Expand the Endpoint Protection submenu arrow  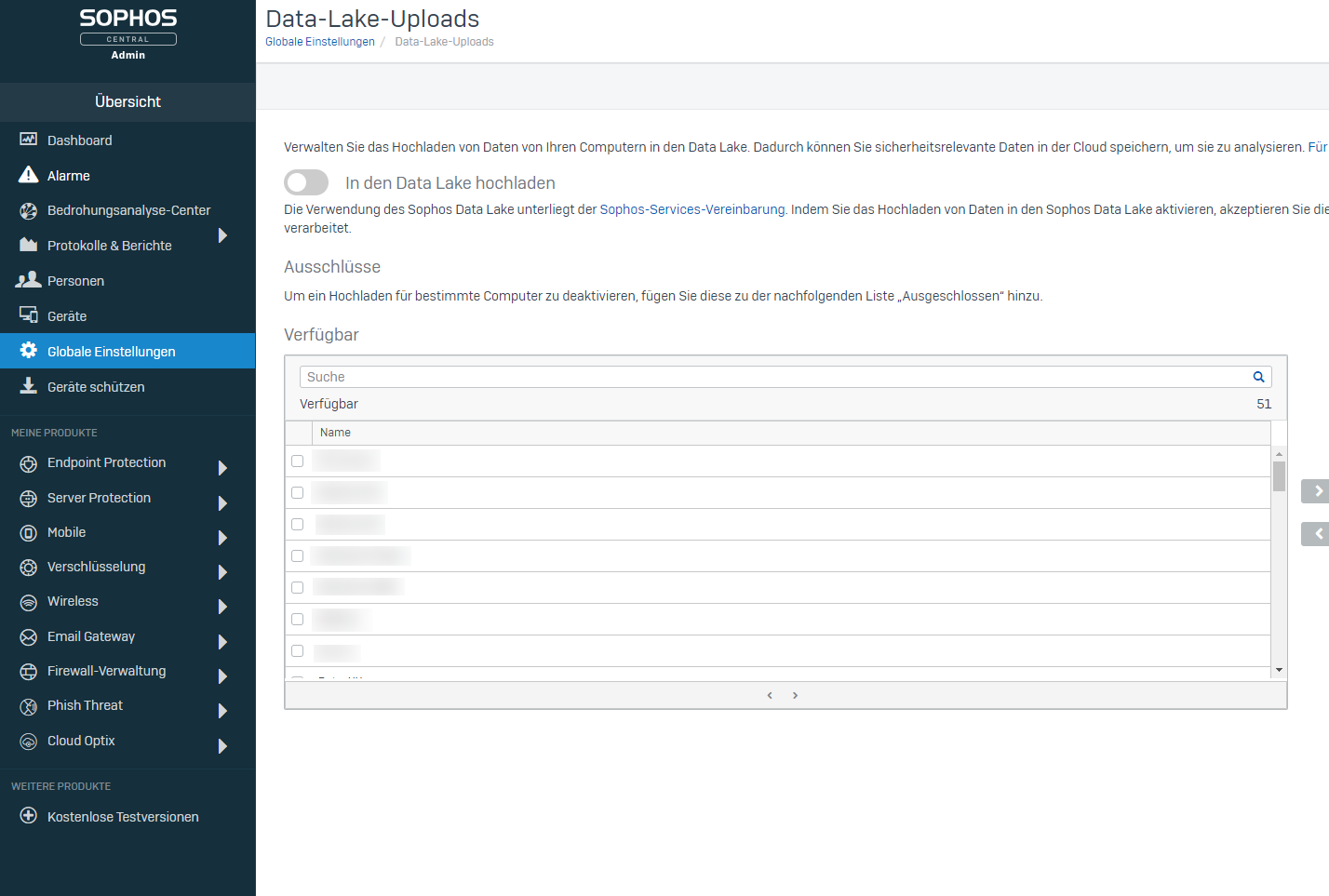click(222, 468)
